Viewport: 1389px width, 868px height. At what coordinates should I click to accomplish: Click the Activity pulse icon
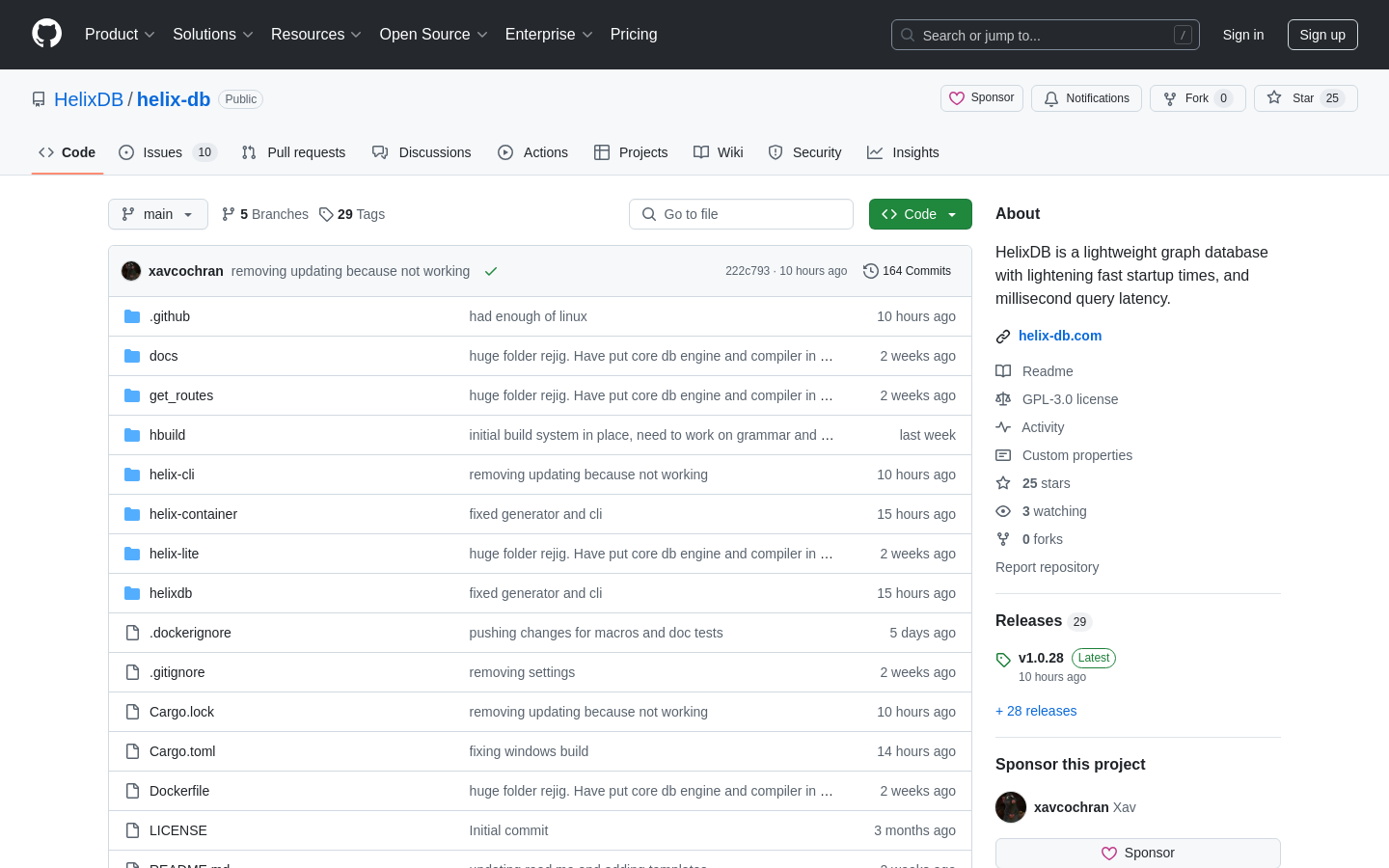pyautogui.click(x=1003, y=427)
